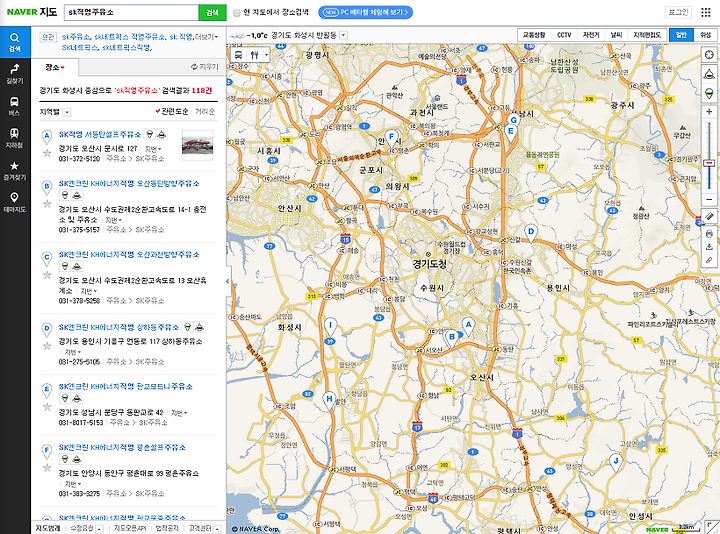This screenshot has height=534, width=720.
Task: Toggle the 날씨 weather layer
Action: [x=616, y=35]
